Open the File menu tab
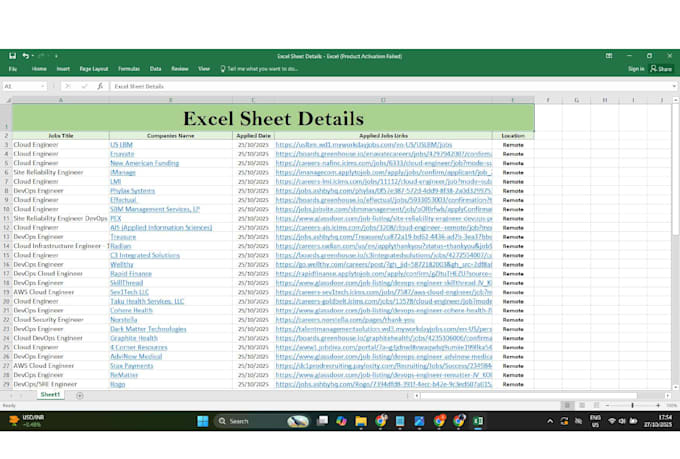Screen dimensions: 680x459 (13, 69)
